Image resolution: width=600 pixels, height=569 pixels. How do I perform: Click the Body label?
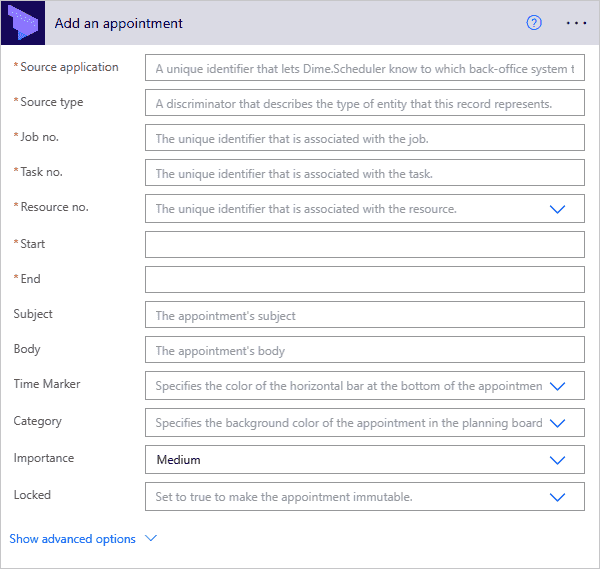[27, 349]
